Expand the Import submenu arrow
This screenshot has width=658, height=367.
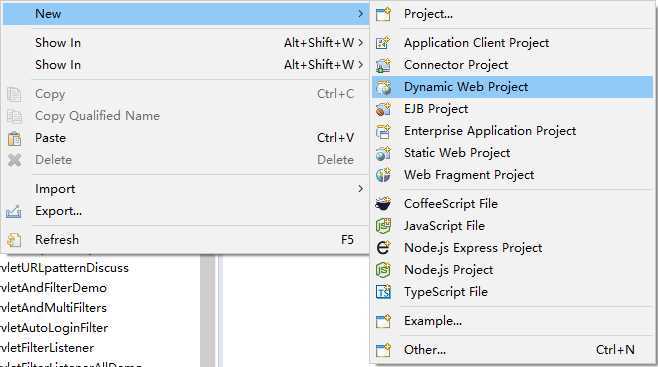[360, 189]
